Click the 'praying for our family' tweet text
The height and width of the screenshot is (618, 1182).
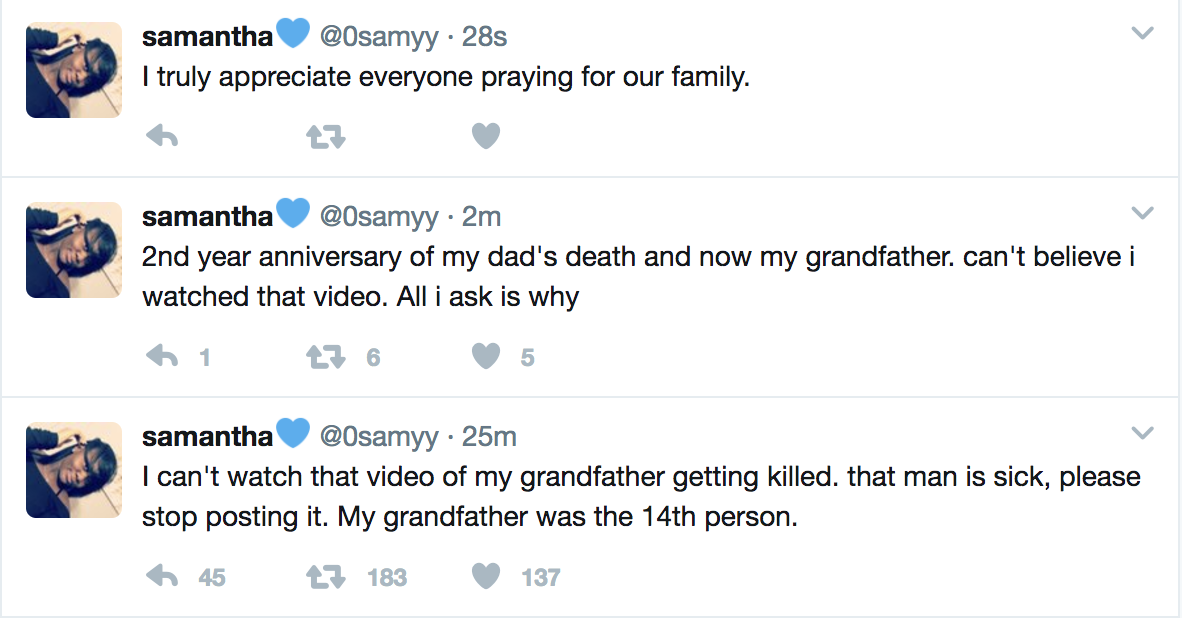tap(446, 77)
